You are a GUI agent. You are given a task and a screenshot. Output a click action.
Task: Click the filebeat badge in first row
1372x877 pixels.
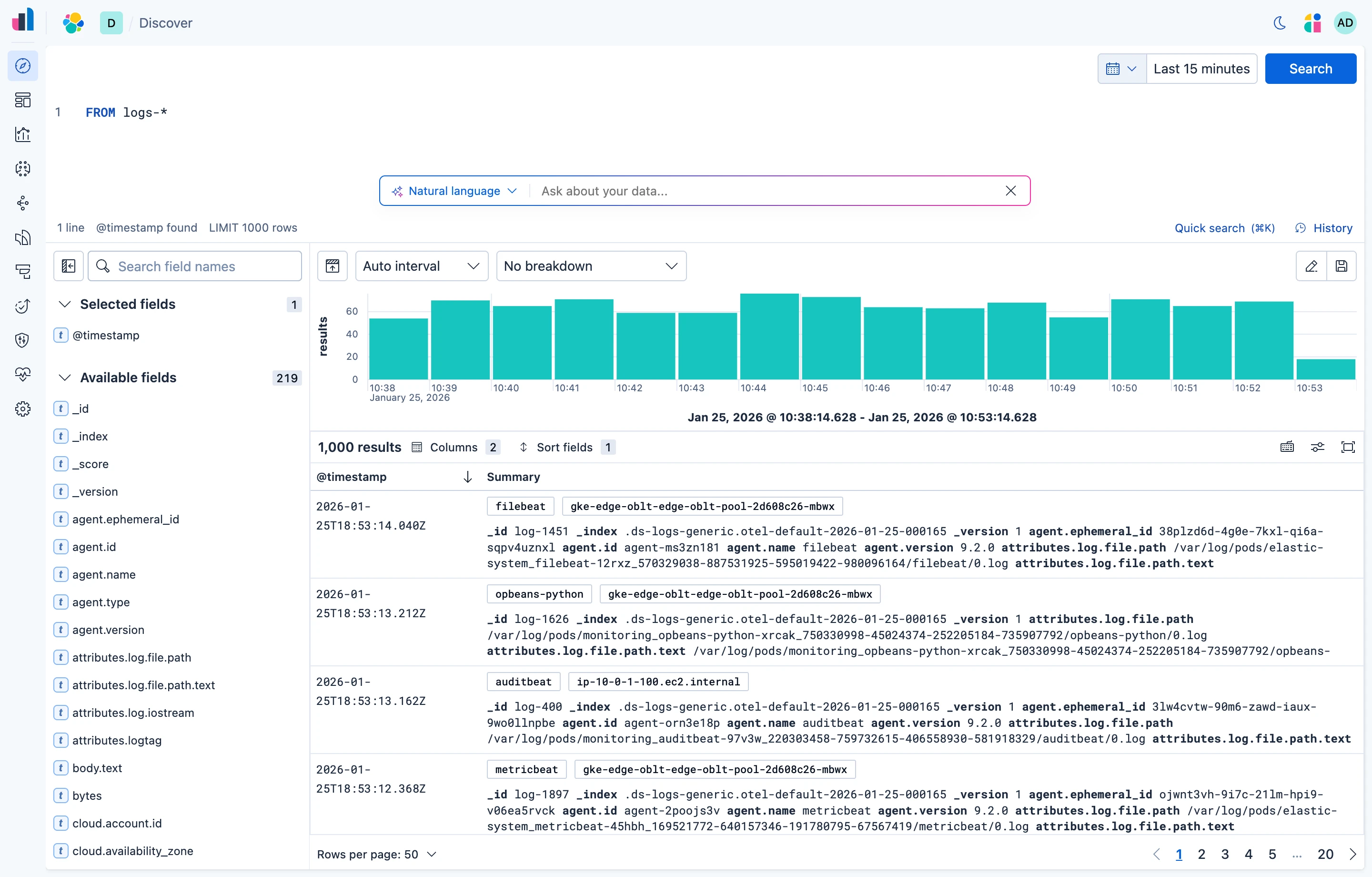coord(520,506)
